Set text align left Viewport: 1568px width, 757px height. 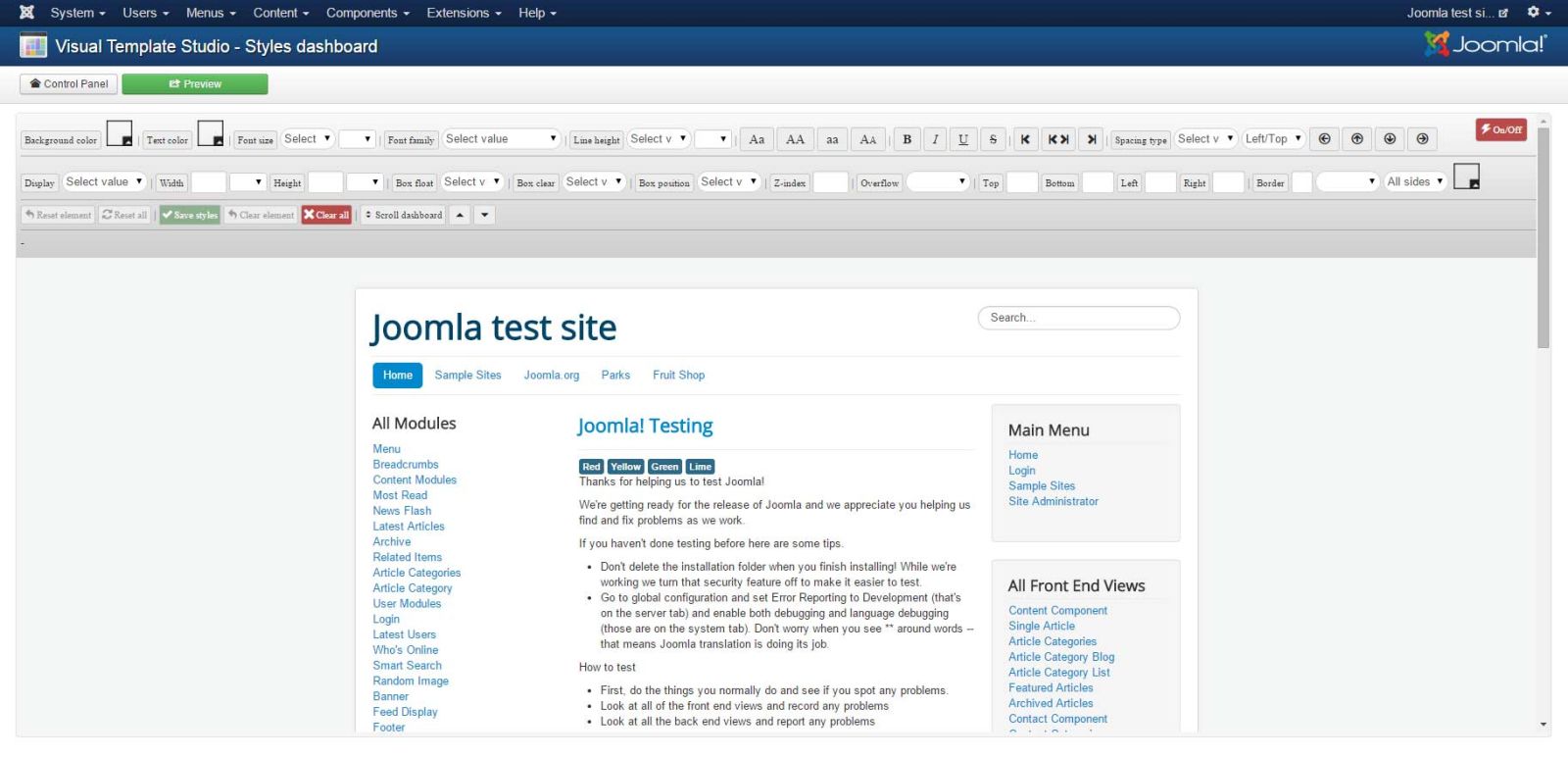1025,139
